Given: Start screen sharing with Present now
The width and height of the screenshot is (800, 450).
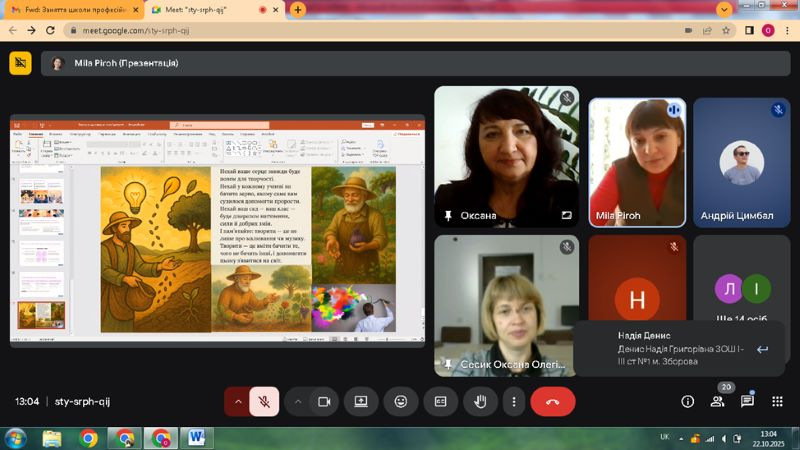Looking at the screenshot, I should pos(360,401).
